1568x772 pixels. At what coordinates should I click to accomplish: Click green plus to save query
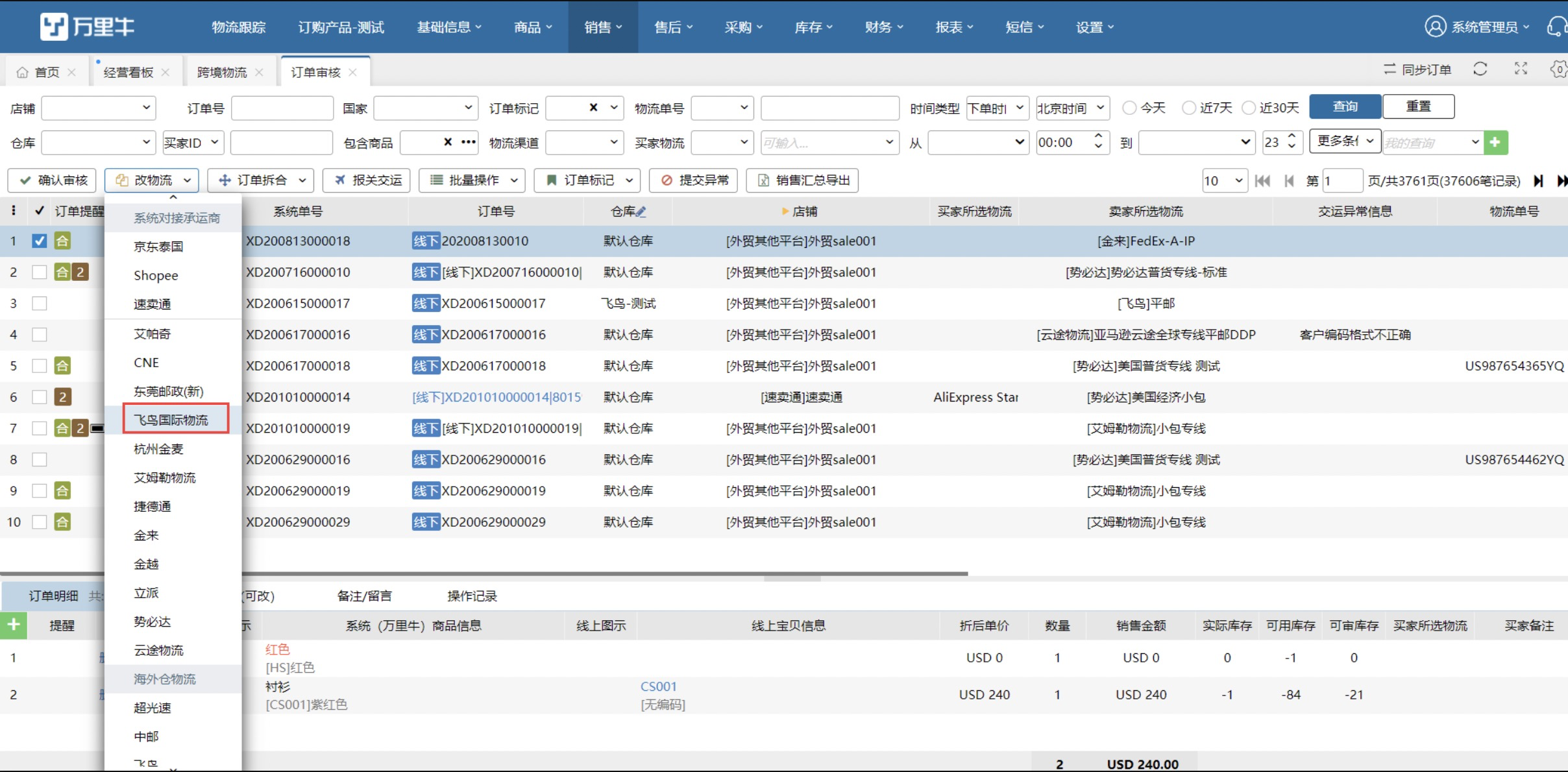[1495, 142]
